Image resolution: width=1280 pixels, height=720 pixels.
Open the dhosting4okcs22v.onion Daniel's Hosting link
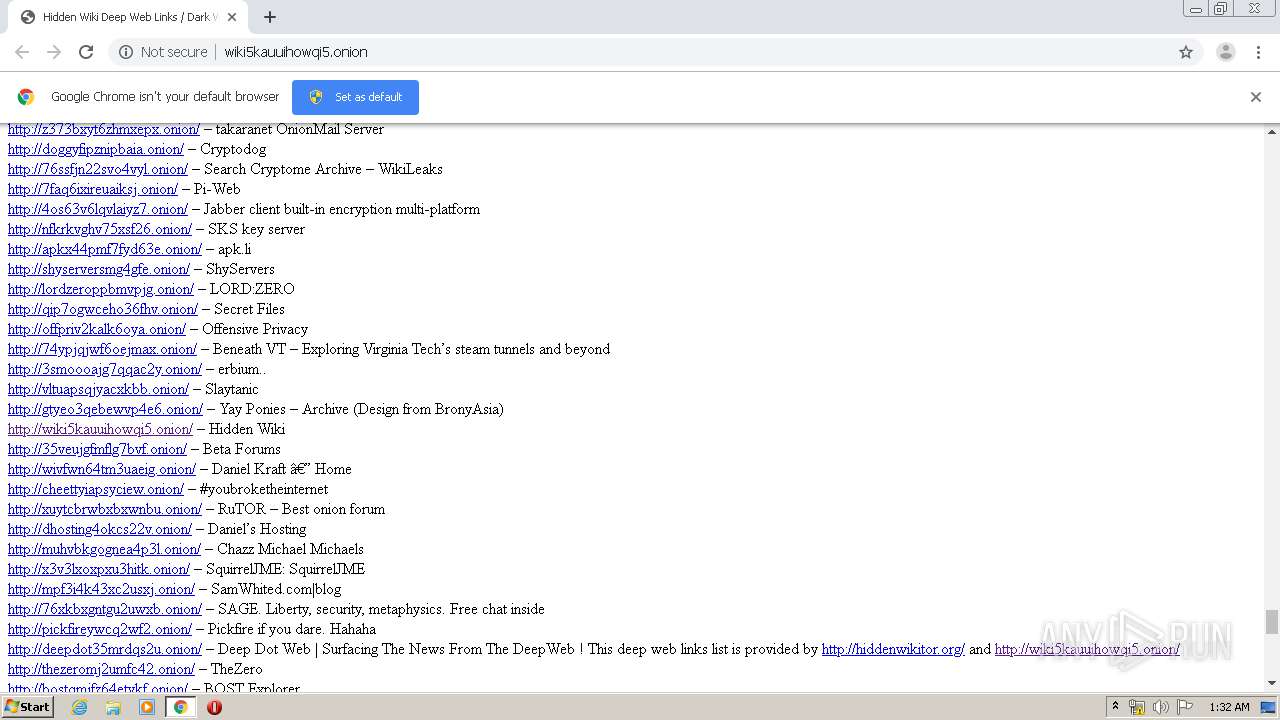pyautogui.click(x=100, y=529)
